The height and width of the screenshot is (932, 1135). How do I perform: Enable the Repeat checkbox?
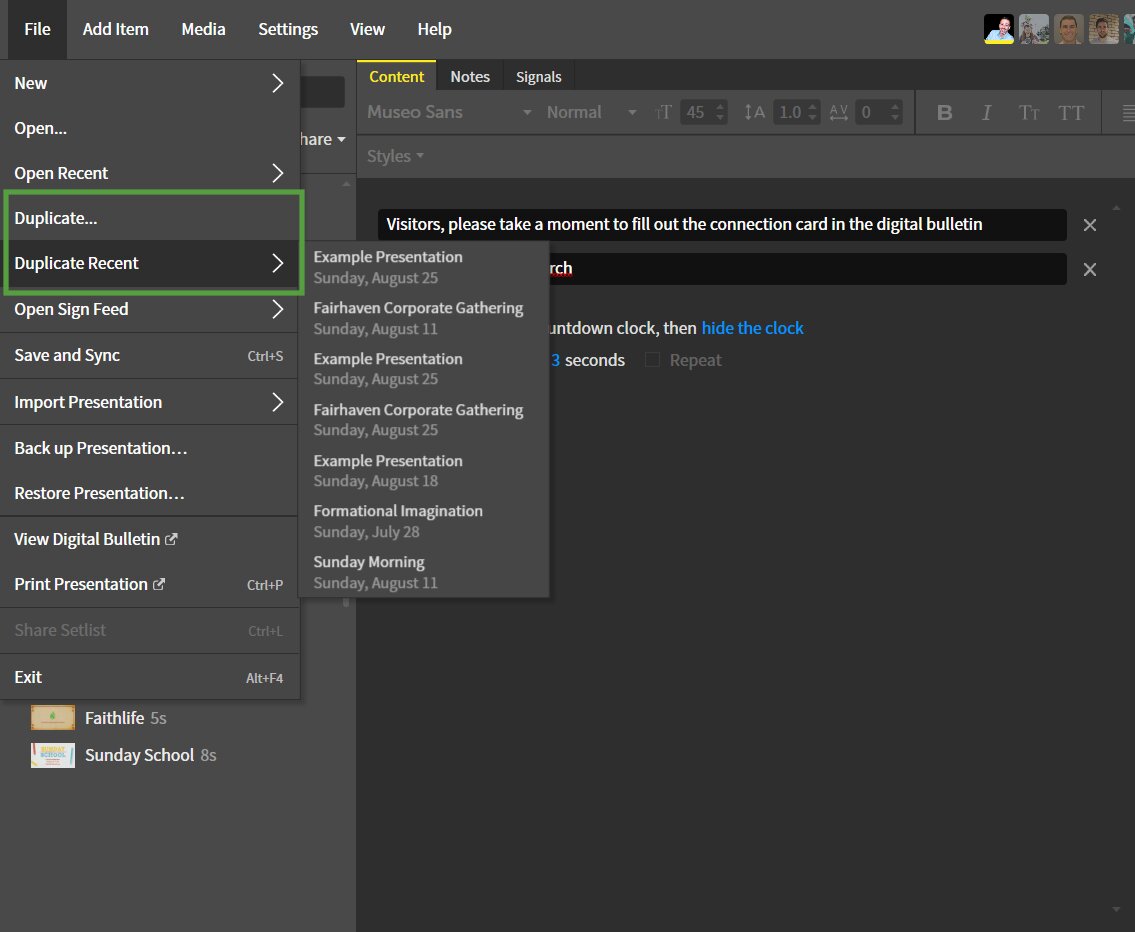click(x=652, y=360)
